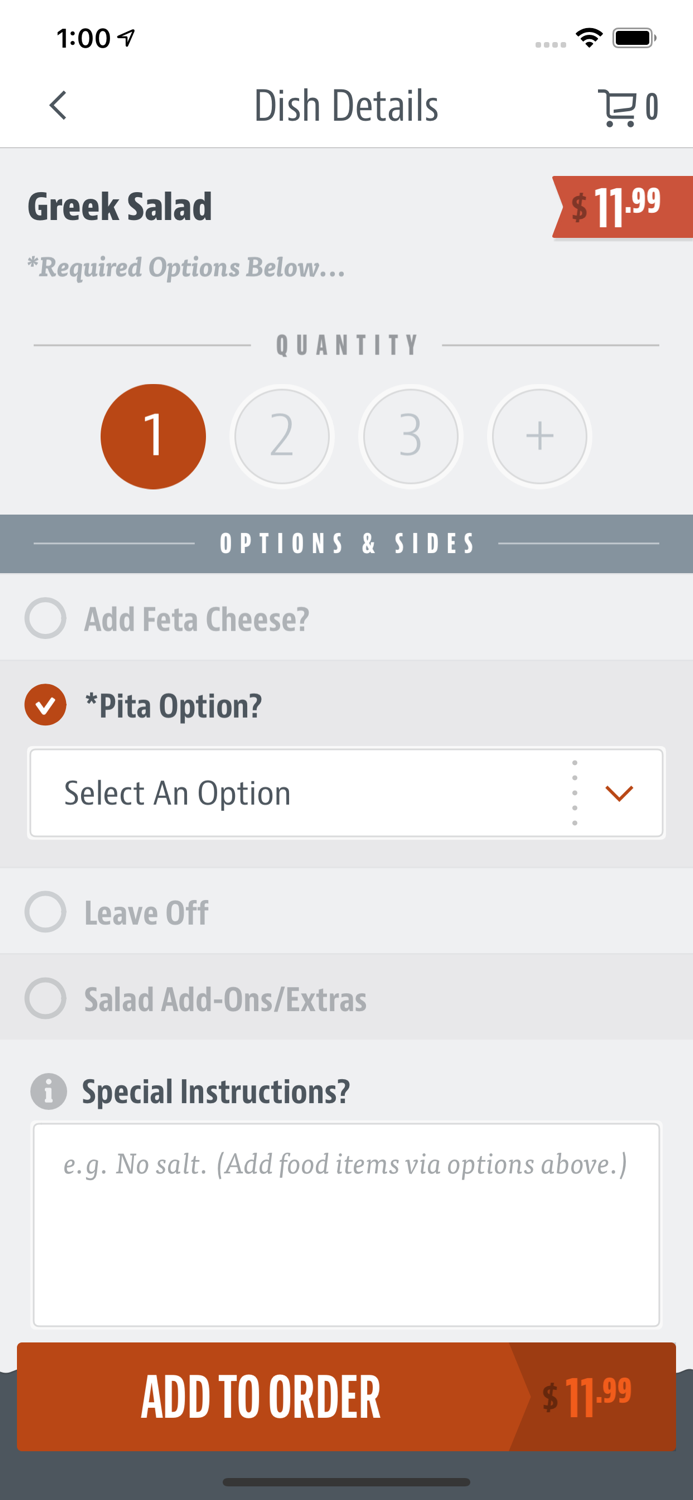Open the Select An Option dropdown
Image resolution: width=693 pixels, height=1500 pixels.
(300, 793)
